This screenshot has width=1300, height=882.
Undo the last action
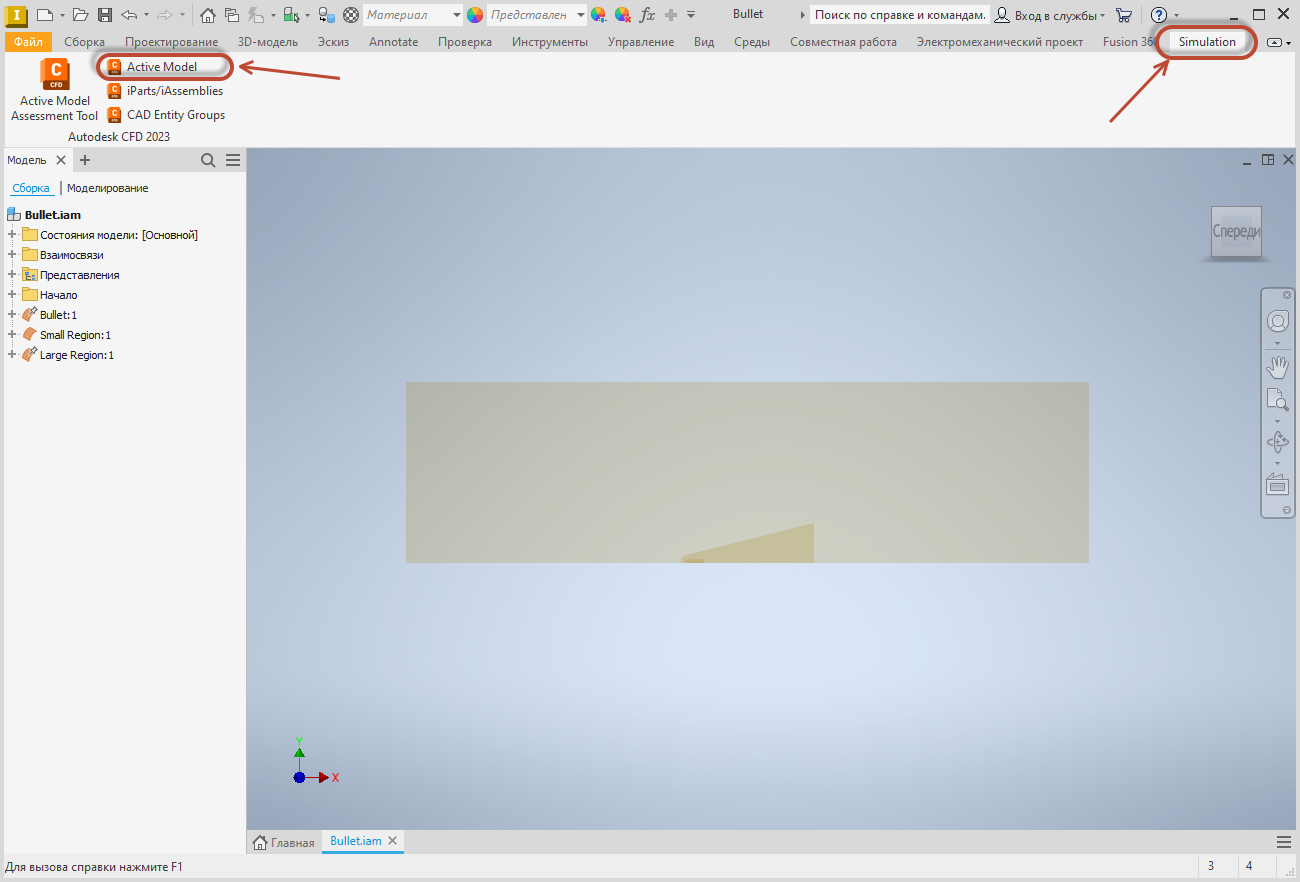click(x=129, y=15)
